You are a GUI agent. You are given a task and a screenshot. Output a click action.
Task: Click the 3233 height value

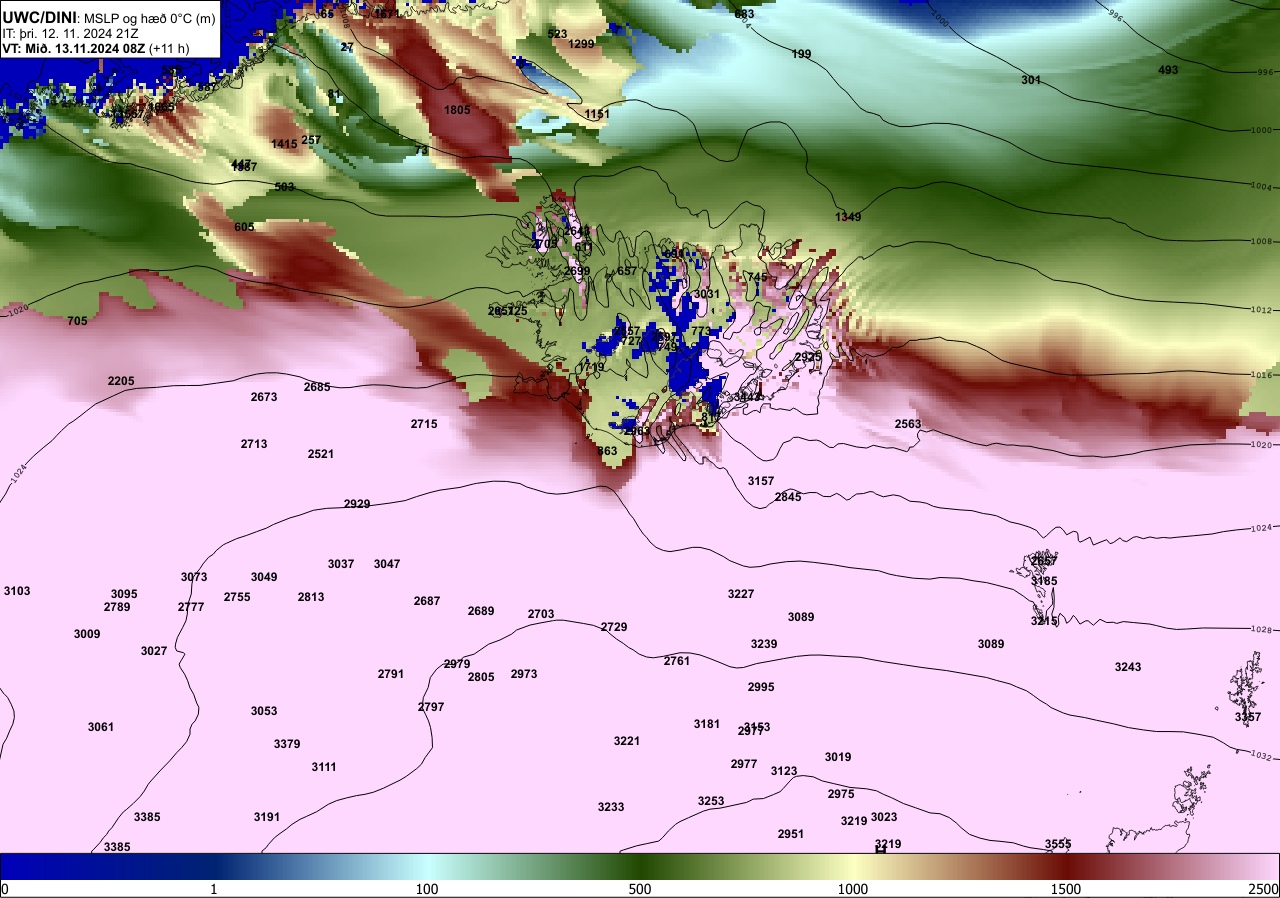pos(611,807)
